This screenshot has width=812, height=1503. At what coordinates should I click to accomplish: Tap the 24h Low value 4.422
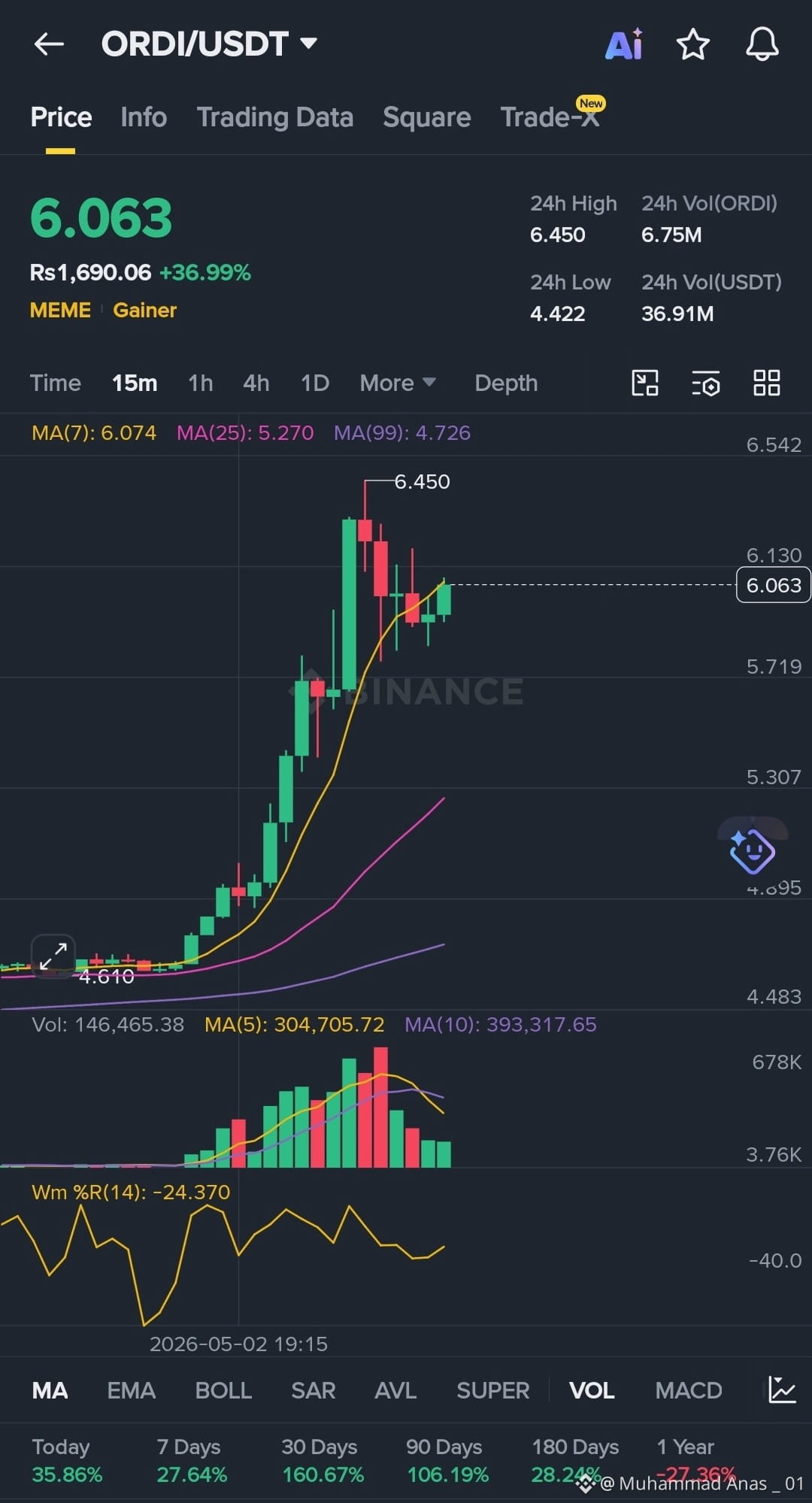pyautogui.click(x=557, y=314)
